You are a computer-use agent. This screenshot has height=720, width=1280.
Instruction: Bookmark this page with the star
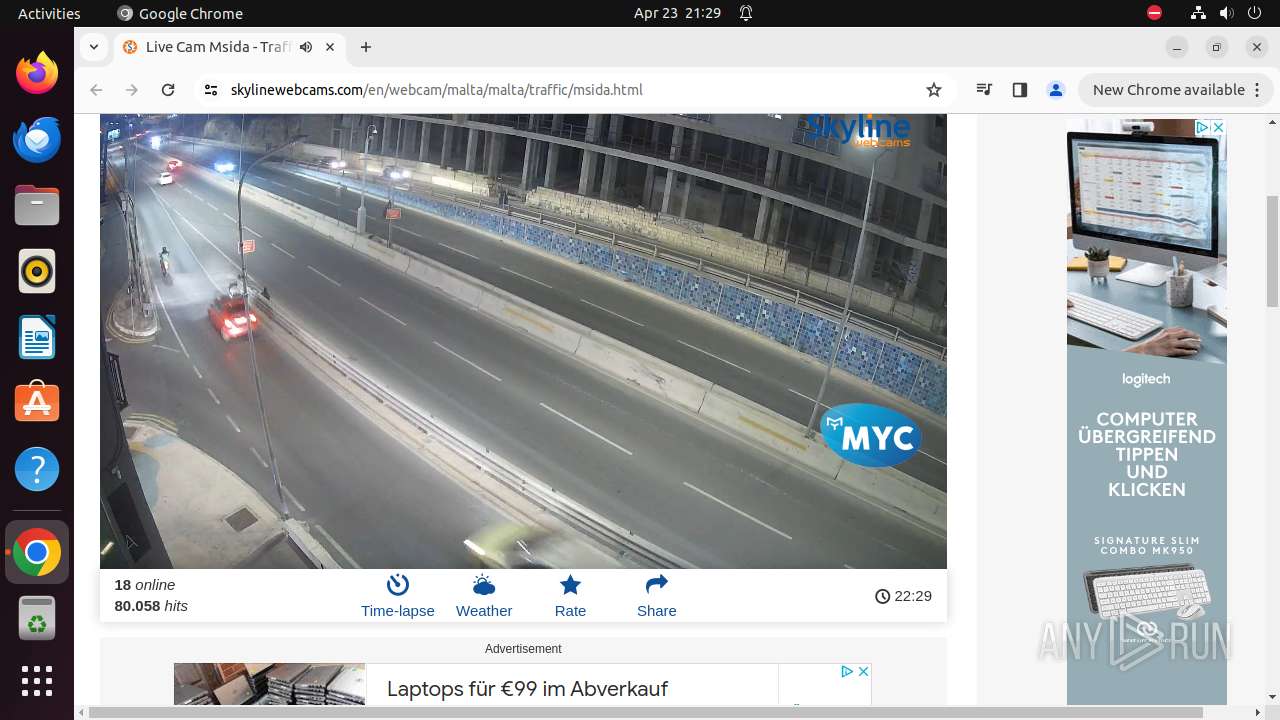tap(934, 90)
